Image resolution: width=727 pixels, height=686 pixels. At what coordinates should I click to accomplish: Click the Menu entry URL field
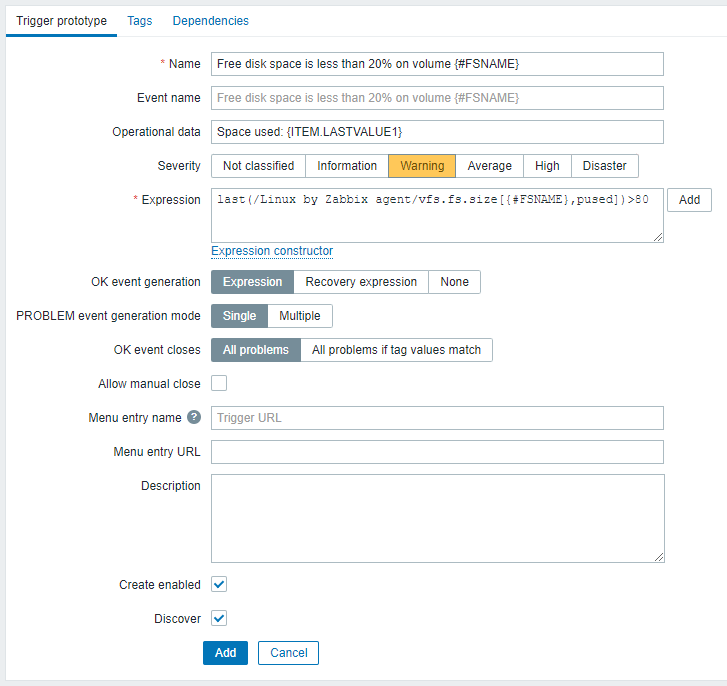coord(437,452)
